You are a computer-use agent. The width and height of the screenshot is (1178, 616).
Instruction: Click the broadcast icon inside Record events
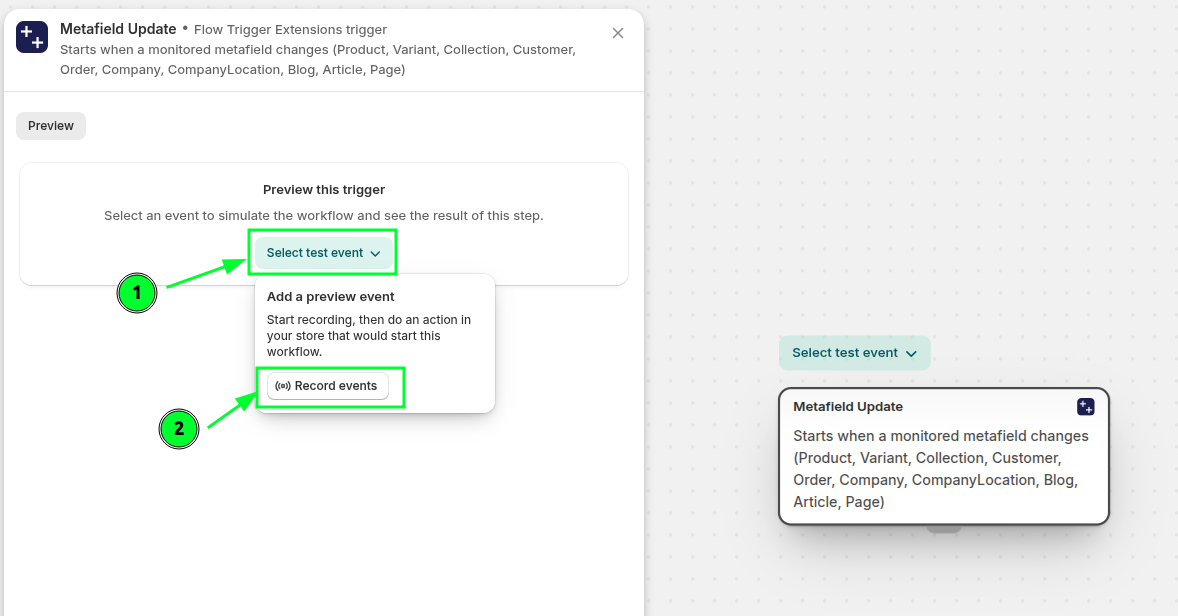tap(283, 386)
